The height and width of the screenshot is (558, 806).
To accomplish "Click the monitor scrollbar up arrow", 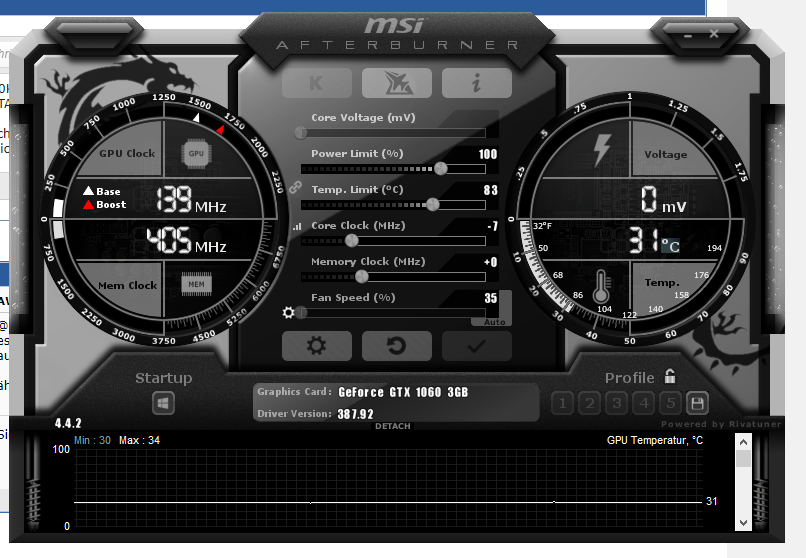I will coord(743,442).
